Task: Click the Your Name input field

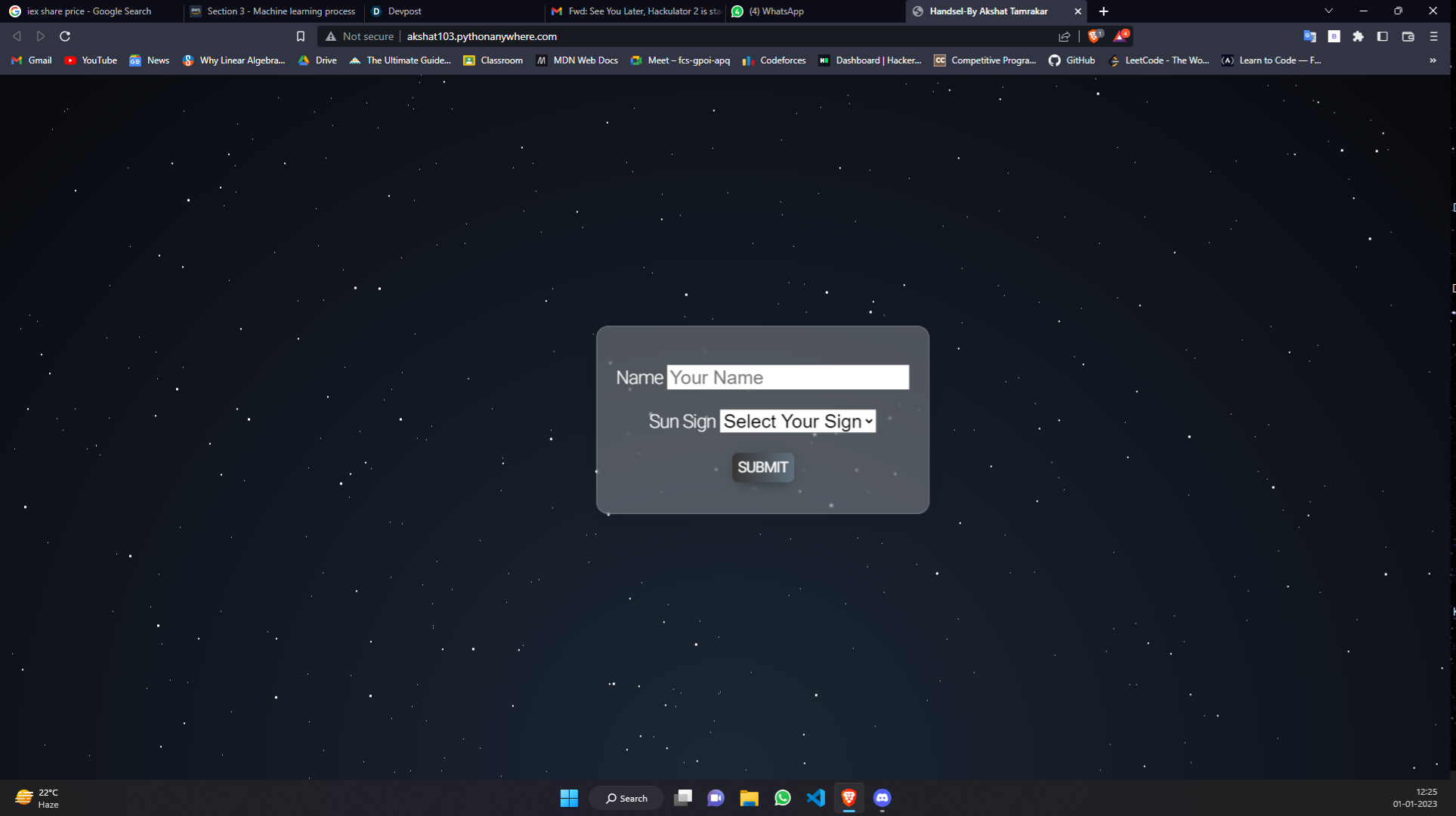Action: [x=787, y=378]
